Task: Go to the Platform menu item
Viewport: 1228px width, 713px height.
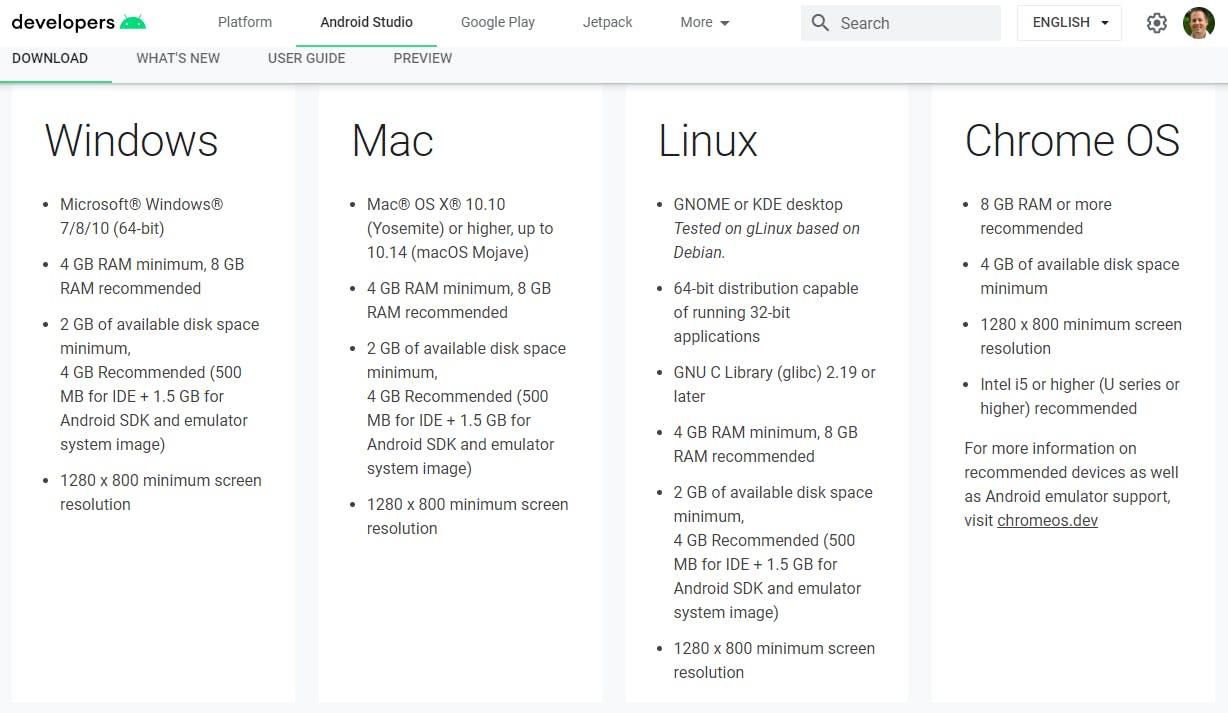Action: point(245,22)
